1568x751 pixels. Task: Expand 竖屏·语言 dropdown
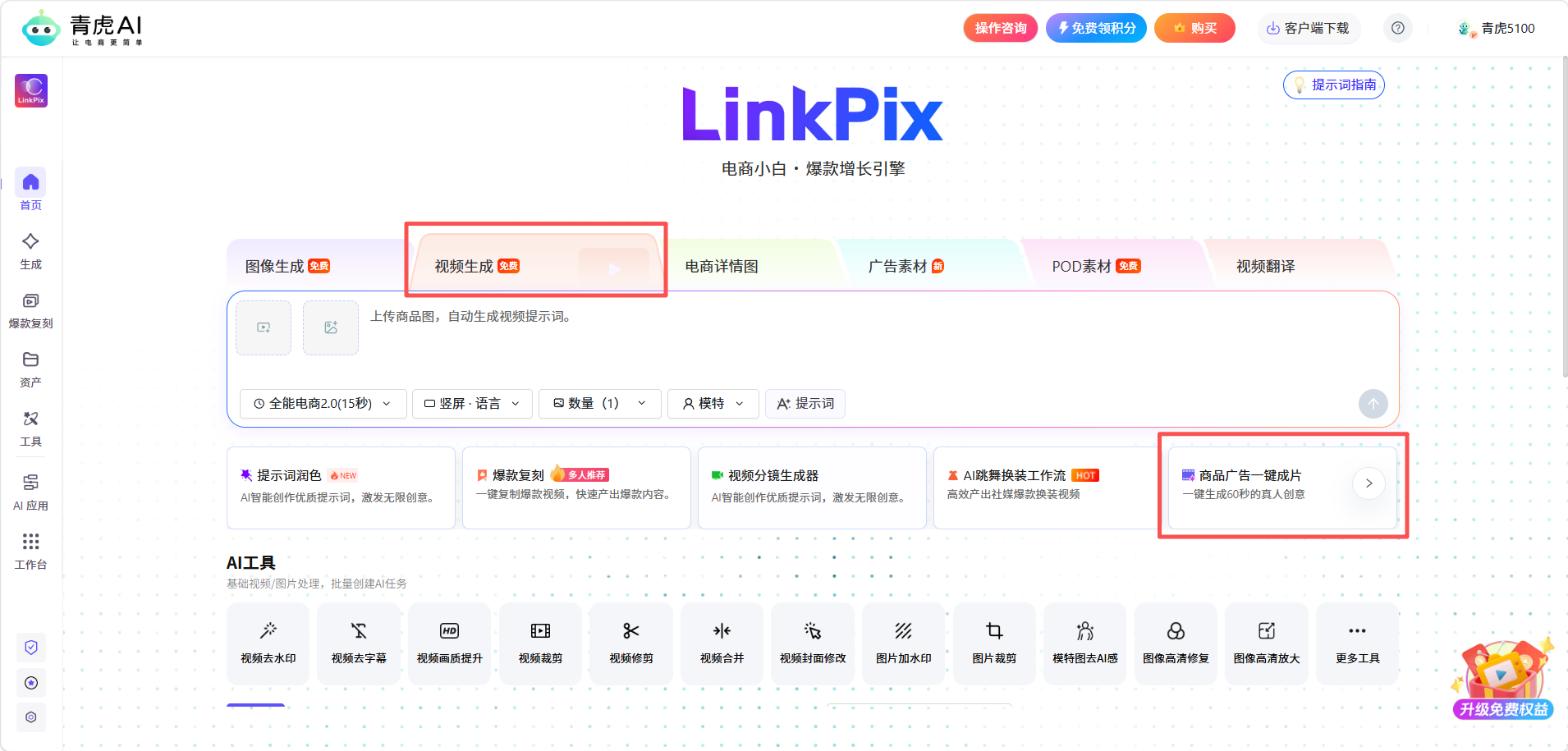(472, 404)
